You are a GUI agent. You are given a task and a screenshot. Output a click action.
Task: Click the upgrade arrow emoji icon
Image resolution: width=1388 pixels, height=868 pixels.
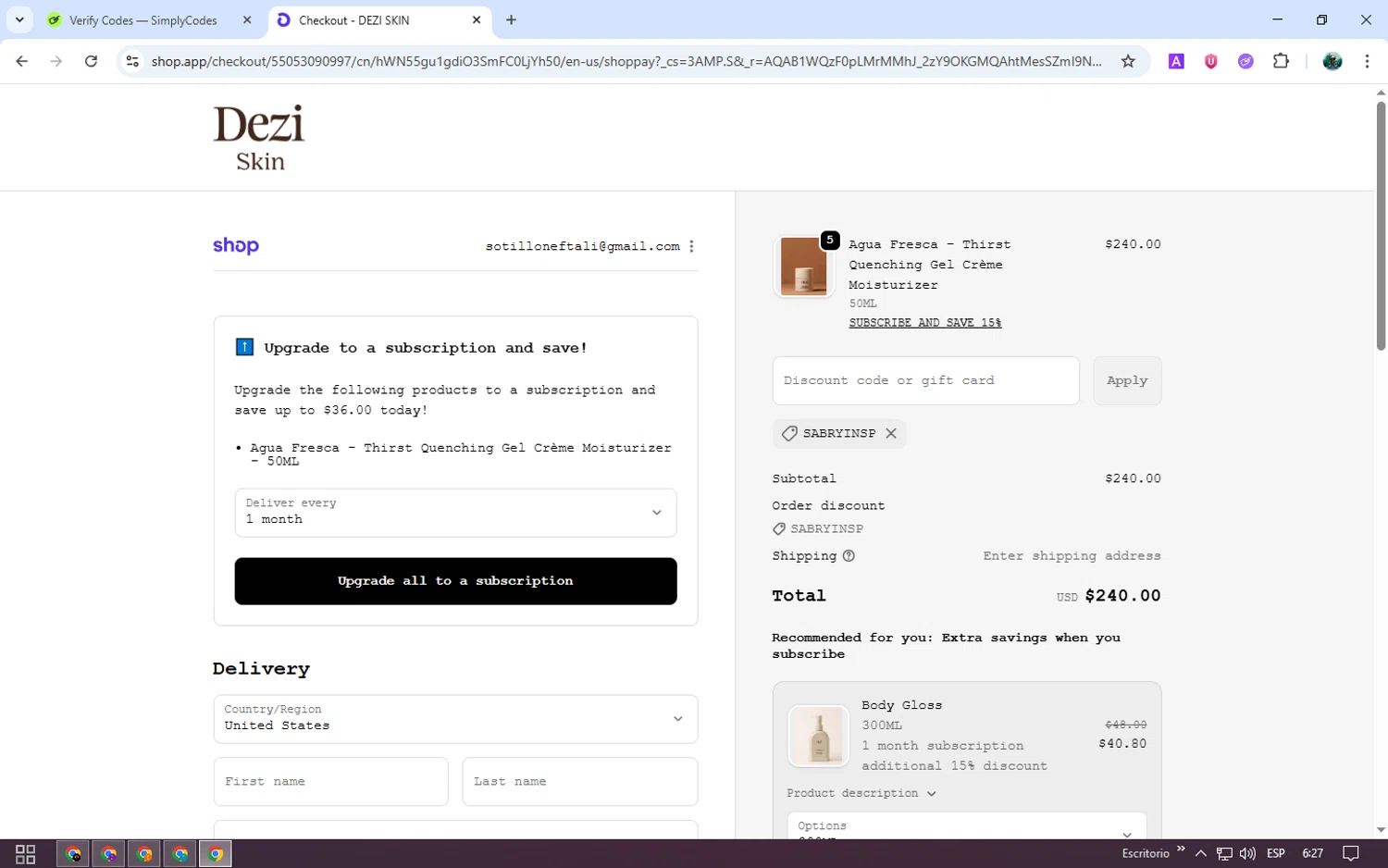[x=244, y=347]
